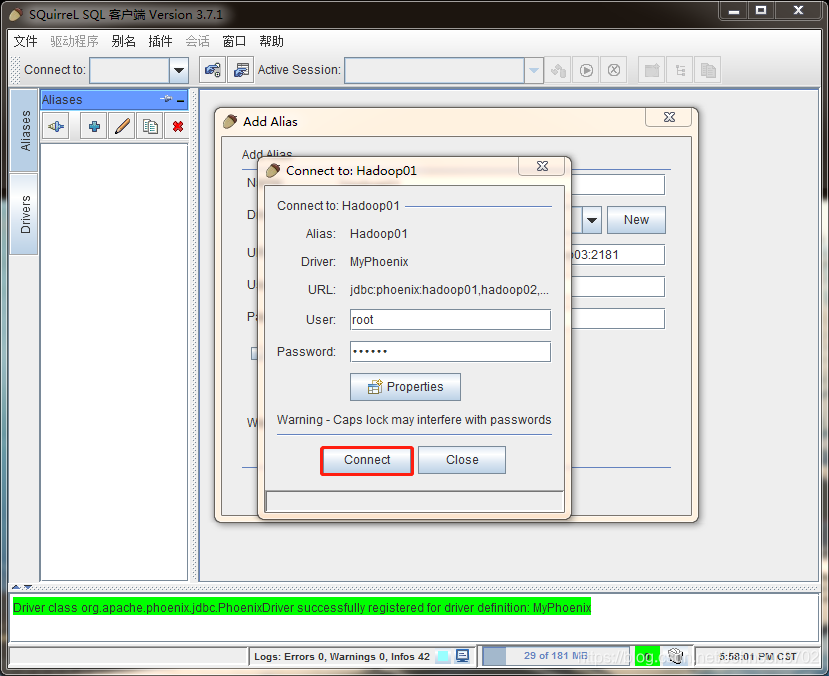Click the clock showing 5:58:01 PM CST
Image resolution: width=829 pixels, height=676 pixels.
pos(757,656)
